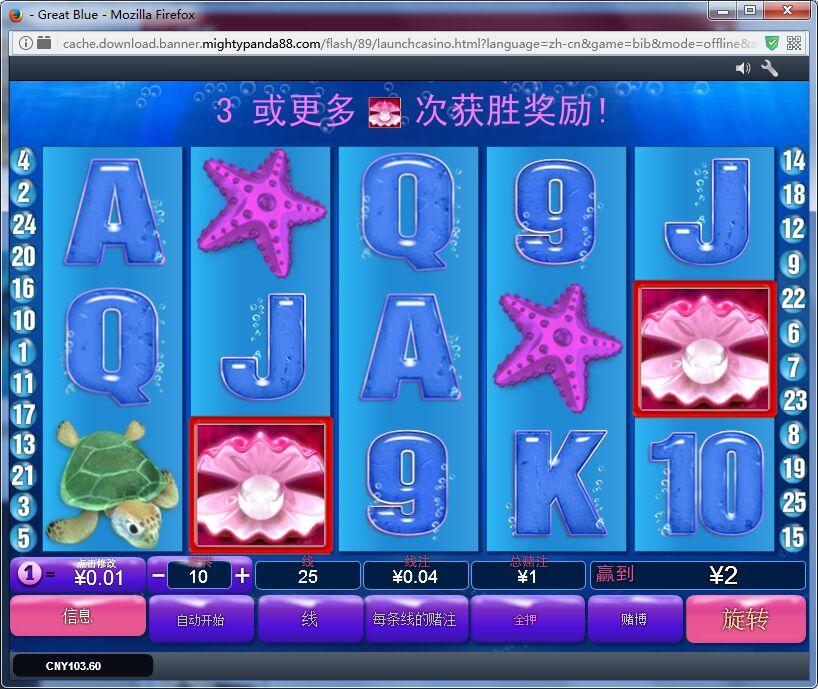Mute the game sound via speaker icon
Screen dimensions: 818x689
click(x=742, y=68)
